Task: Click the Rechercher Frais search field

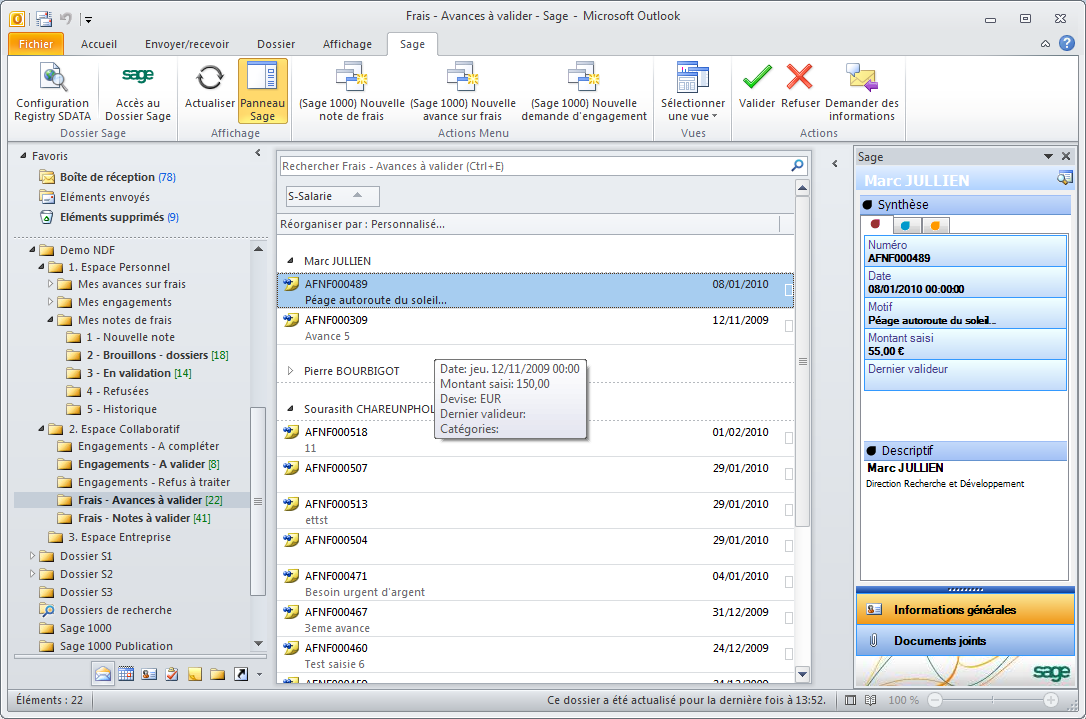Action: pos(535,166)
